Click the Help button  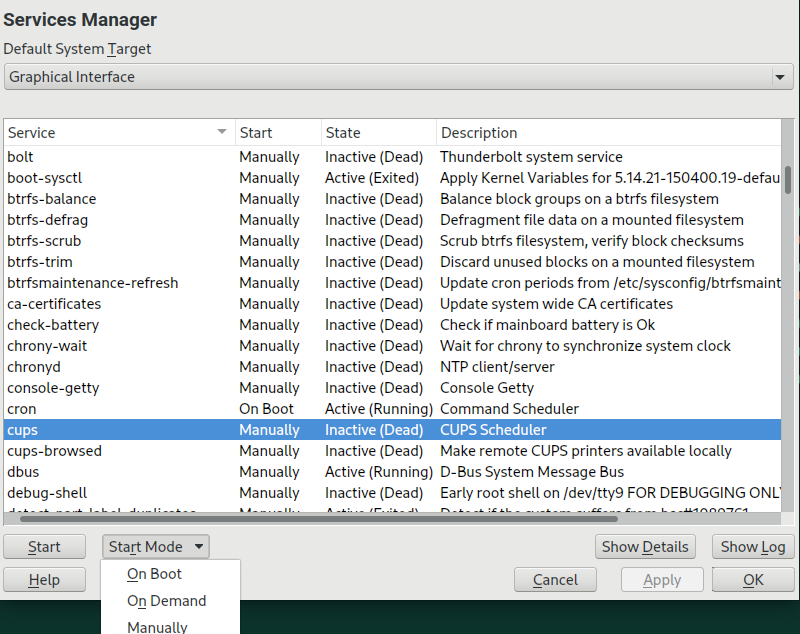(44, 580)
